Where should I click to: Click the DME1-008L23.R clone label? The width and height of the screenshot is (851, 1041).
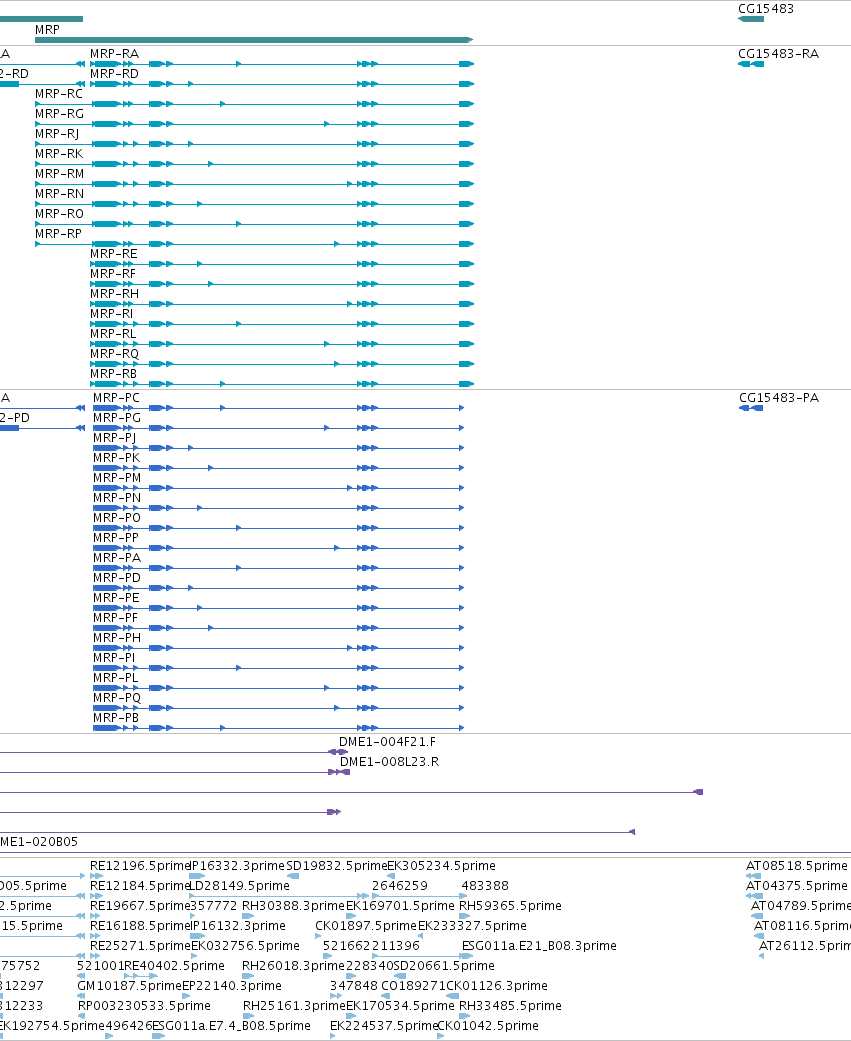tap(390, 761)
